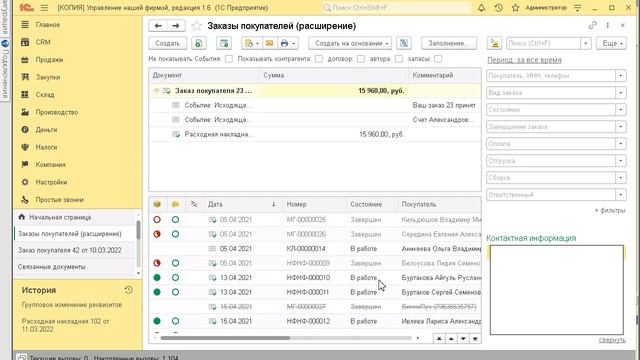Open the notifications bell
The image size is (640, 360).
(481, 8)
